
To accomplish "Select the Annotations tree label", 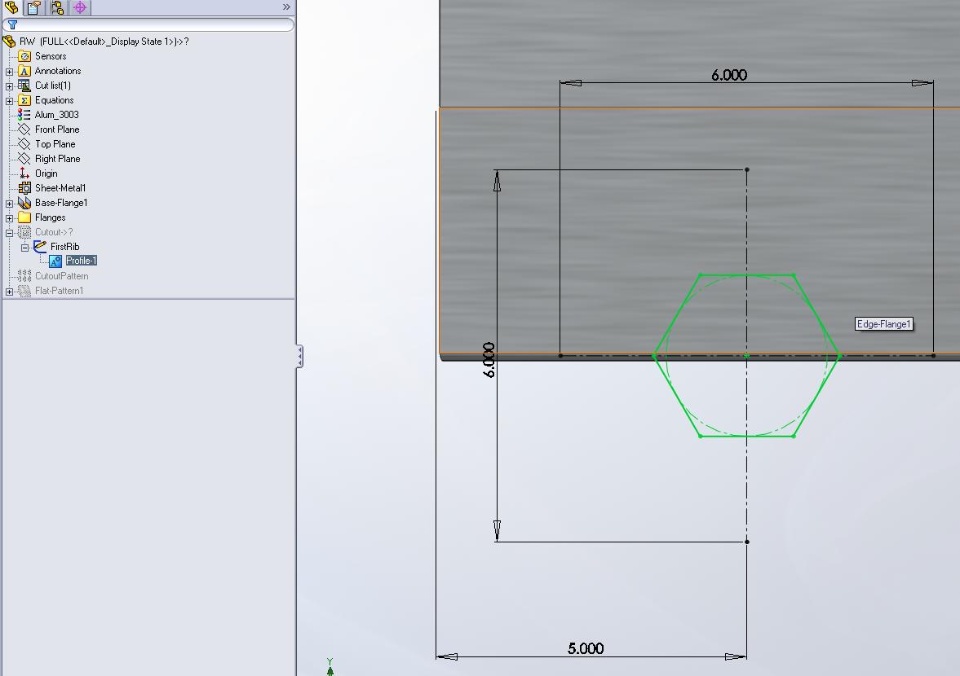I will pyautogui.click(x=58, y=71).
